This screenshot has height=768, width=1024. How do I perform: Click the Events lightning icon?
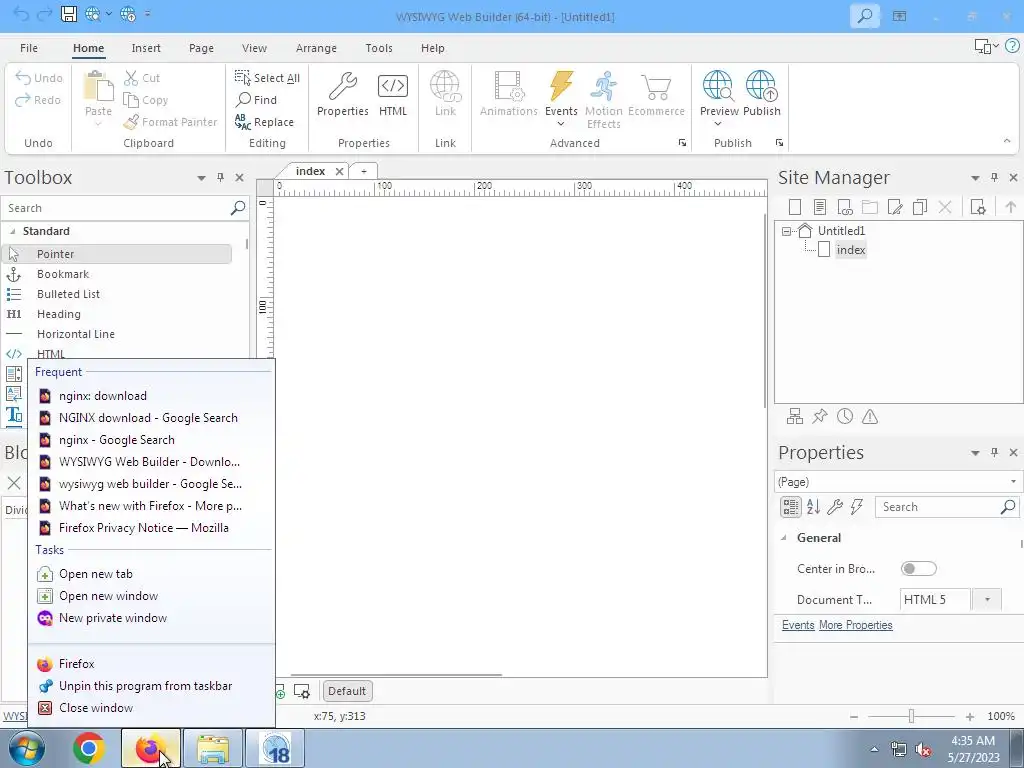(x=561, y=87)
